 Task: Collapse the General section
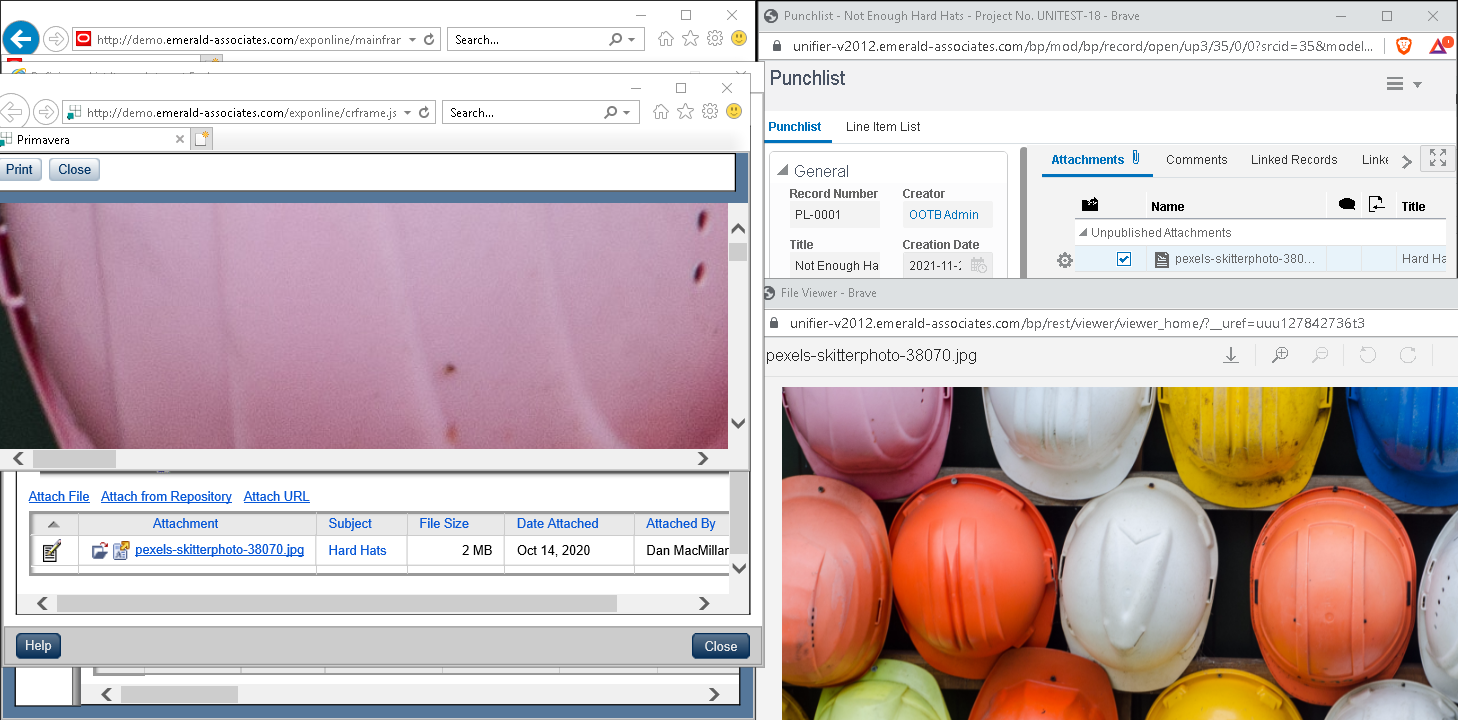coord(782,171)
